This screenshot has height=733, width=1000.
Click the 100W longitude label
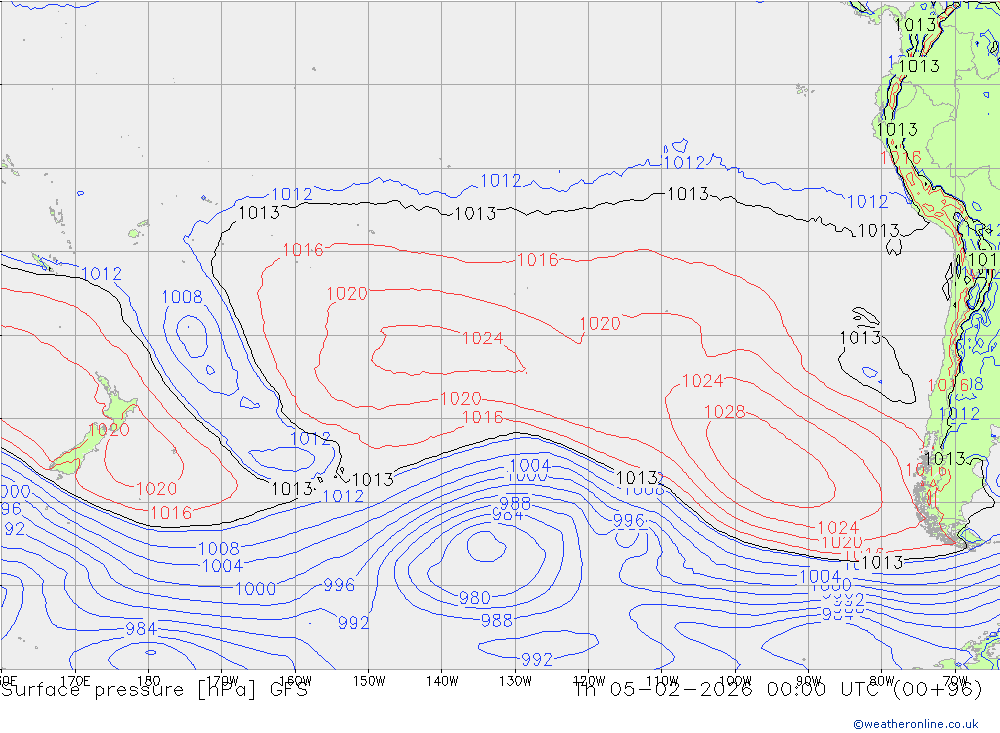click(x=735, y=681)
